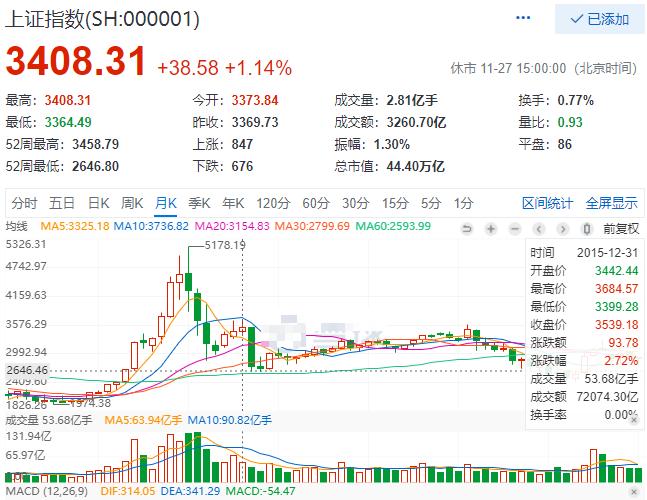Click the MA30:2799.69 indicator value

coord(312,226)
